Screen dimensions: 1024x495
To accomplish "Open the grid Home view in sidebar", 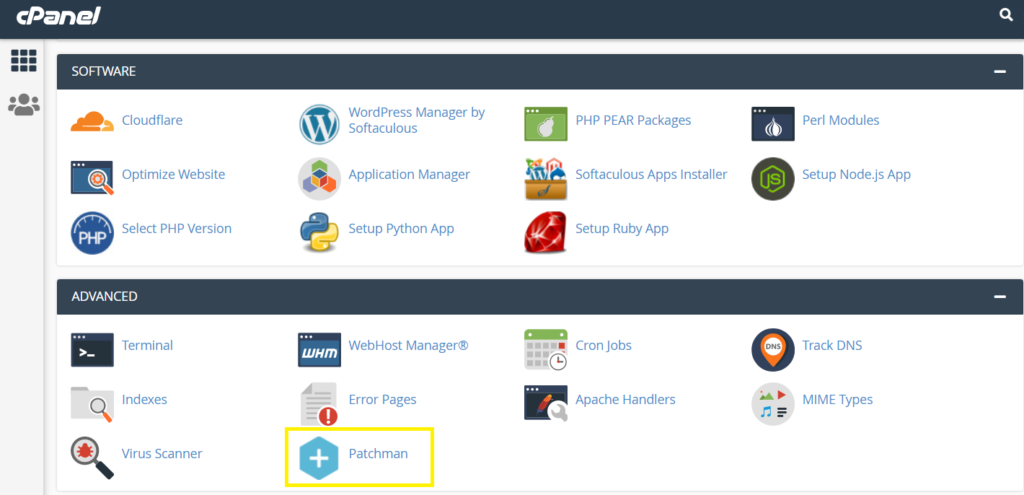I will pos(23,61).
